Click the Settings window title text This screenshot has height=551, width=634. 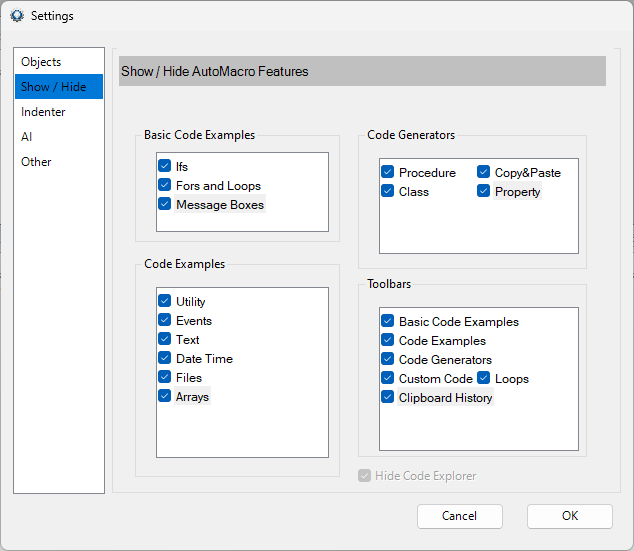[x=52, y=16]
